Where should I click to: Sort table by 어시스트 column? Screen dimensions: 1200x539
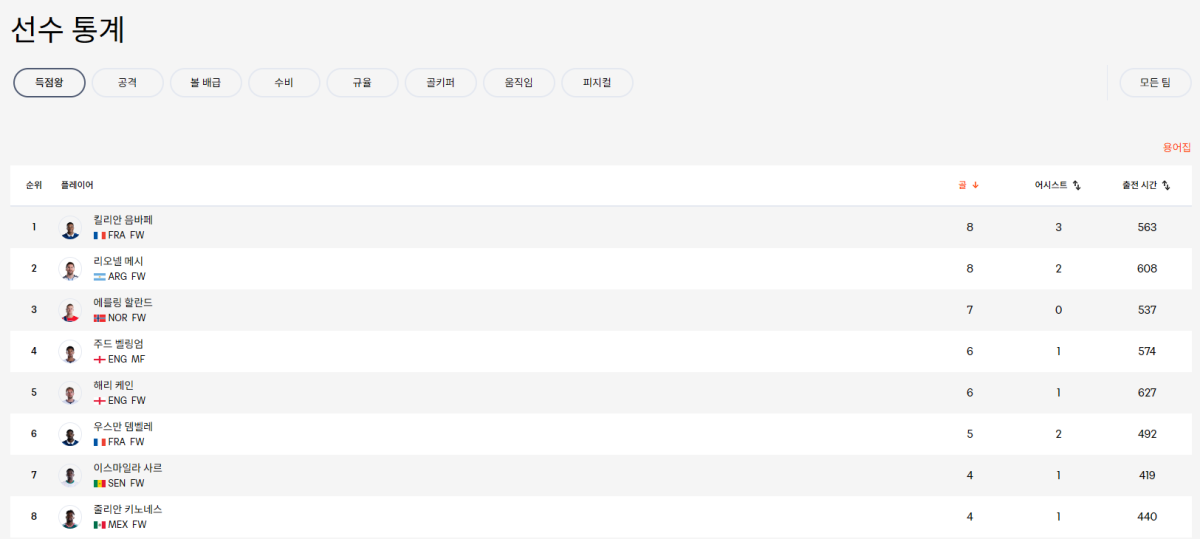(x=1057, y=185)
